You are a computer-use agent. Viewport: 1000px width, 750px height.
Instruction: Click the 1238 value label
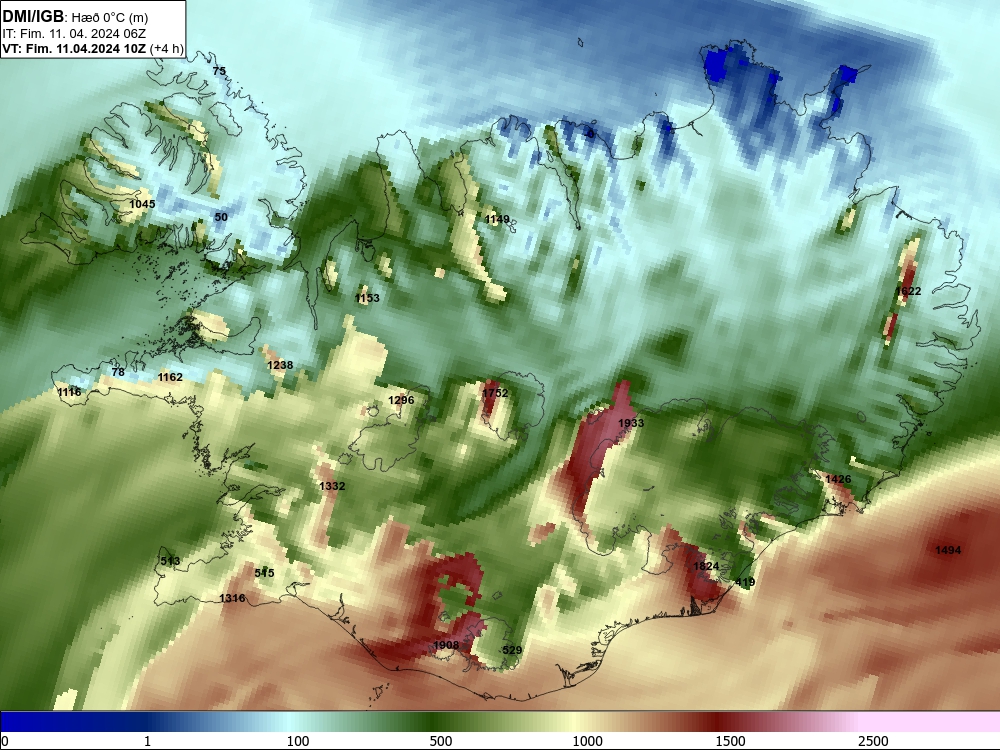[x=280, y=365]
